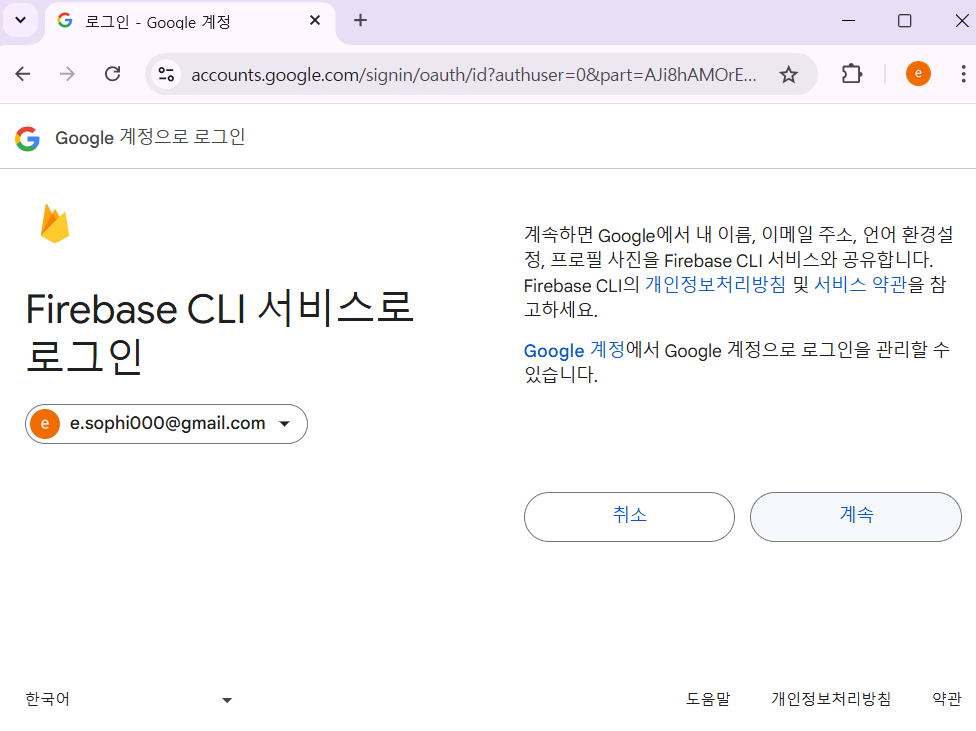
Task: Open the 한국어 language dropdown
Action: pos(129,699)
